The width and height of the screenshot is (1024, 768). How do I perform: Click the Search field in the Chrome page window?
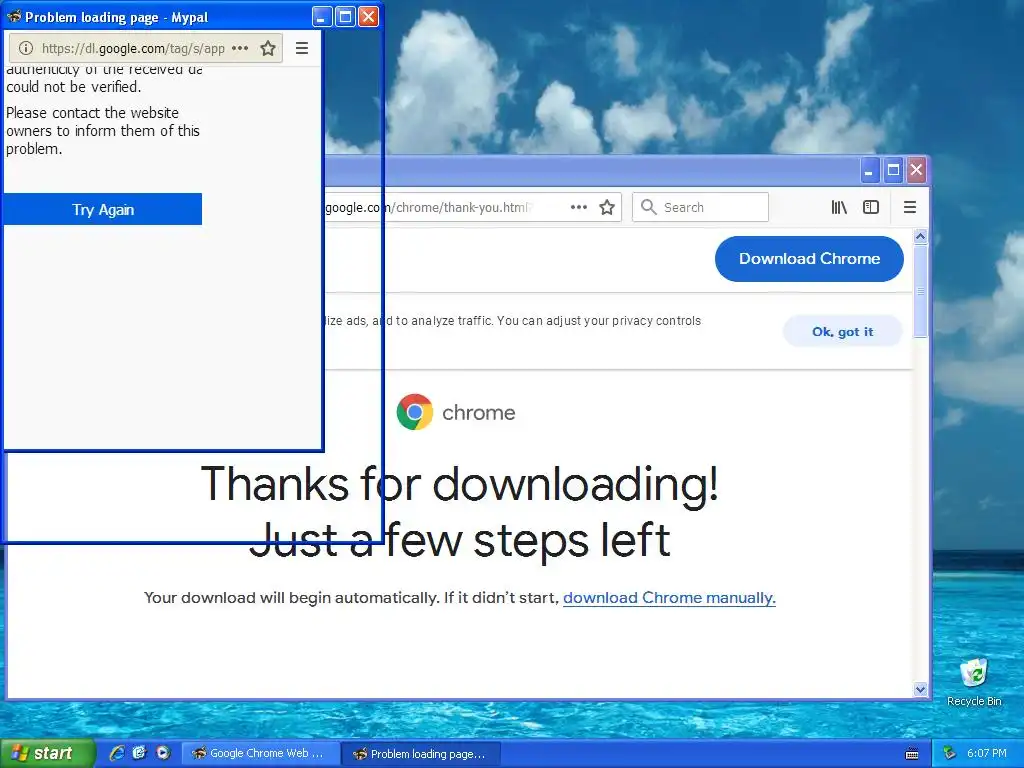[700, 207]
